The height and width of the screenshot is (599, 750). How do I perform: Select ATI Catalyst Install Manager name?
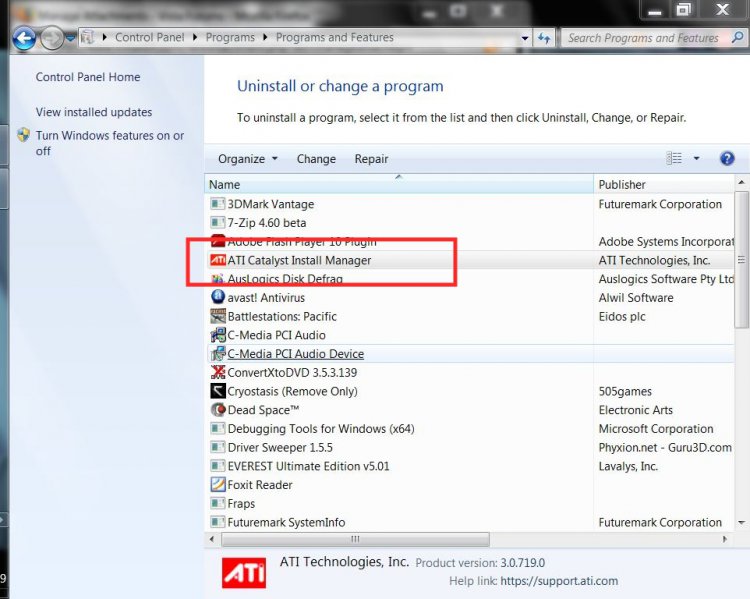(x=299, y=260)
